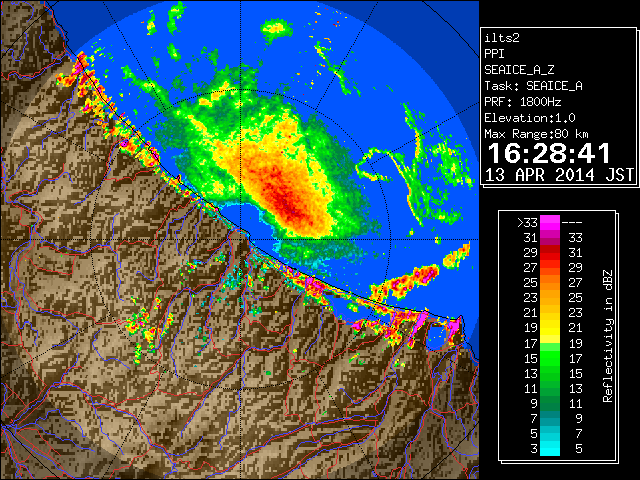This screenshot has height=480, width=640.
Task: Click the 'Task: SEAICE_A' text
Action: (533, 86)
